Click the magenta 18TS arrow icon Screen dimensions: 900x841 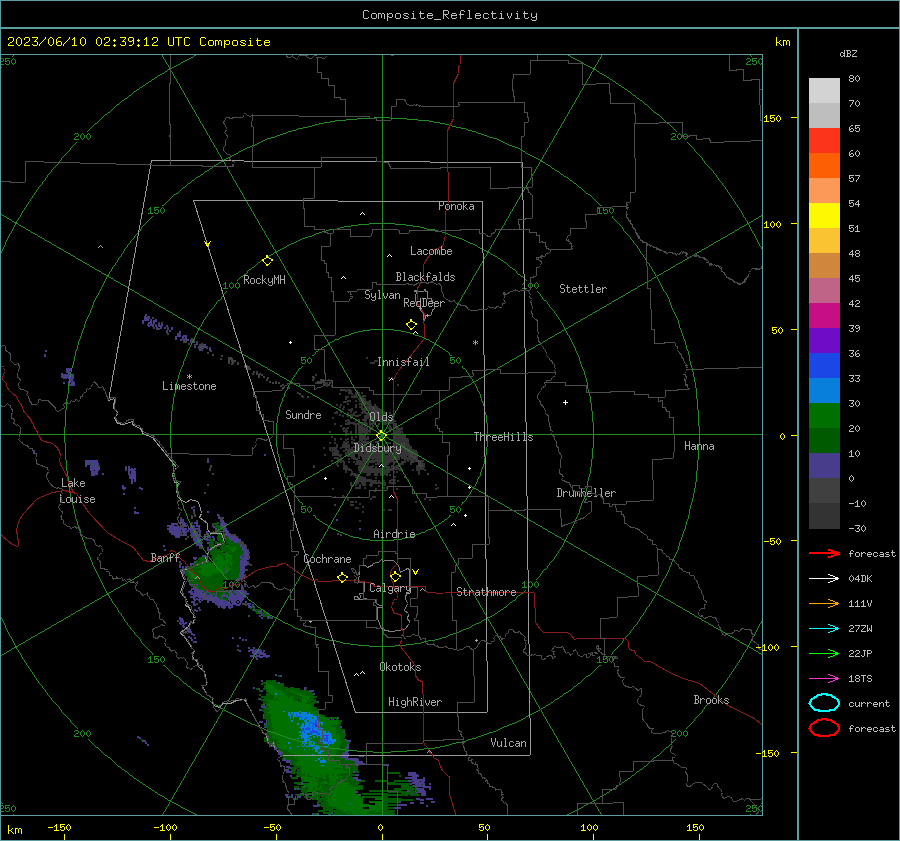824,679
